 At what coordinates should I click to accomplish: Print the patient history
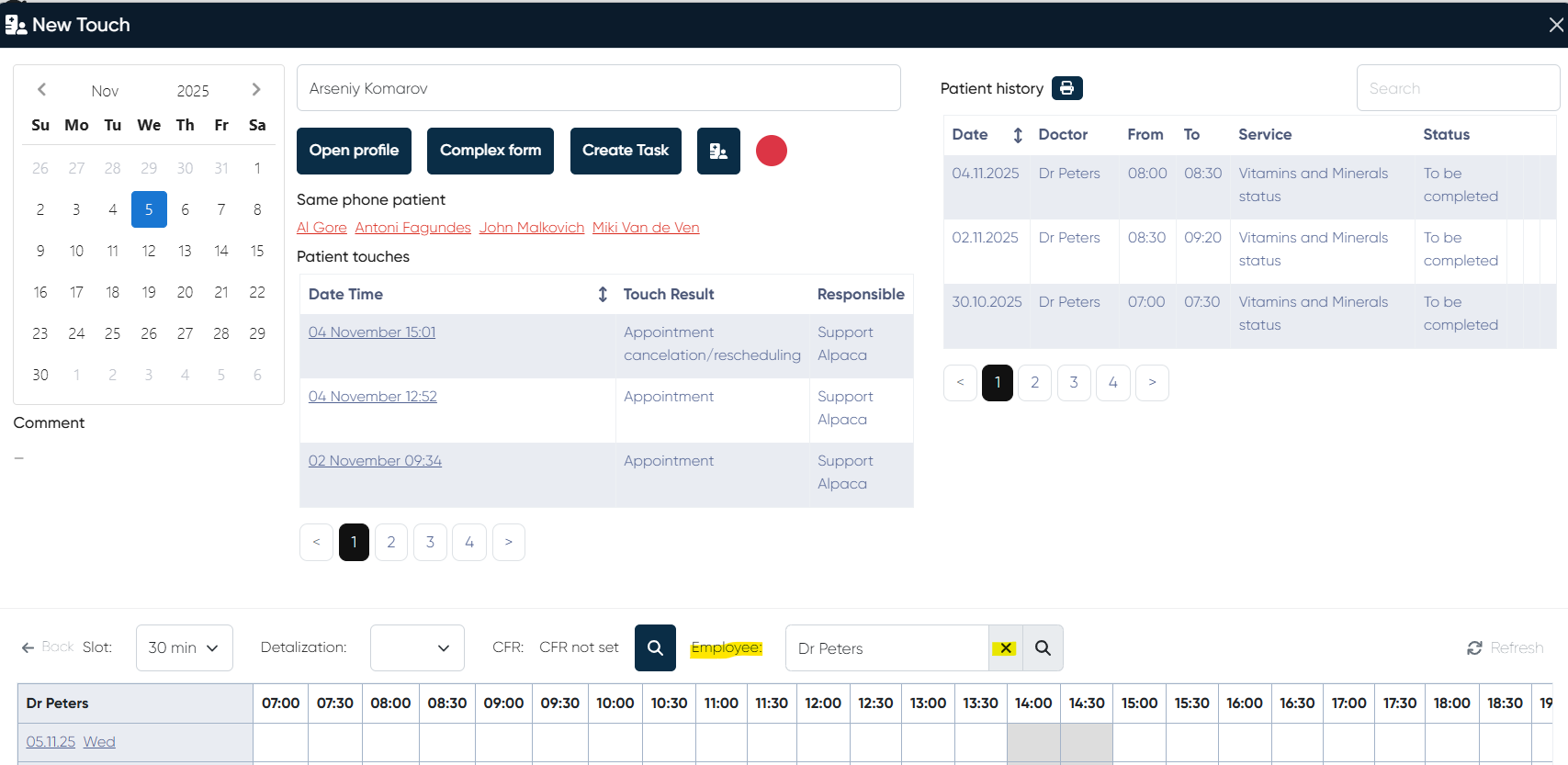coord(1066,88)
